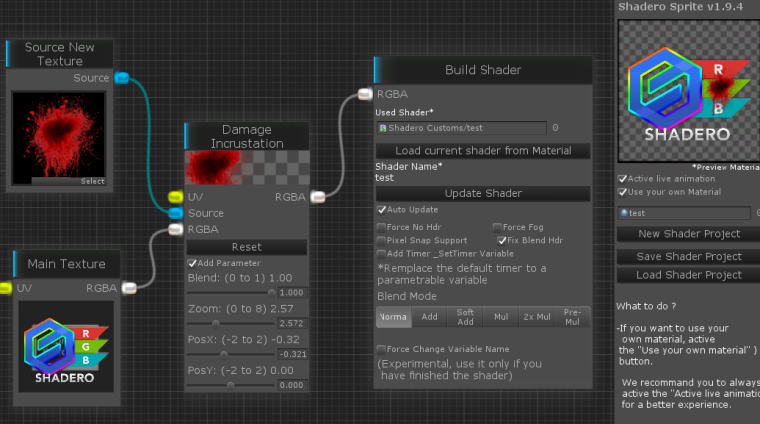The image size is (760, 424).
Task: Click the Shader Name field test
Action: [x=384, y=178]
